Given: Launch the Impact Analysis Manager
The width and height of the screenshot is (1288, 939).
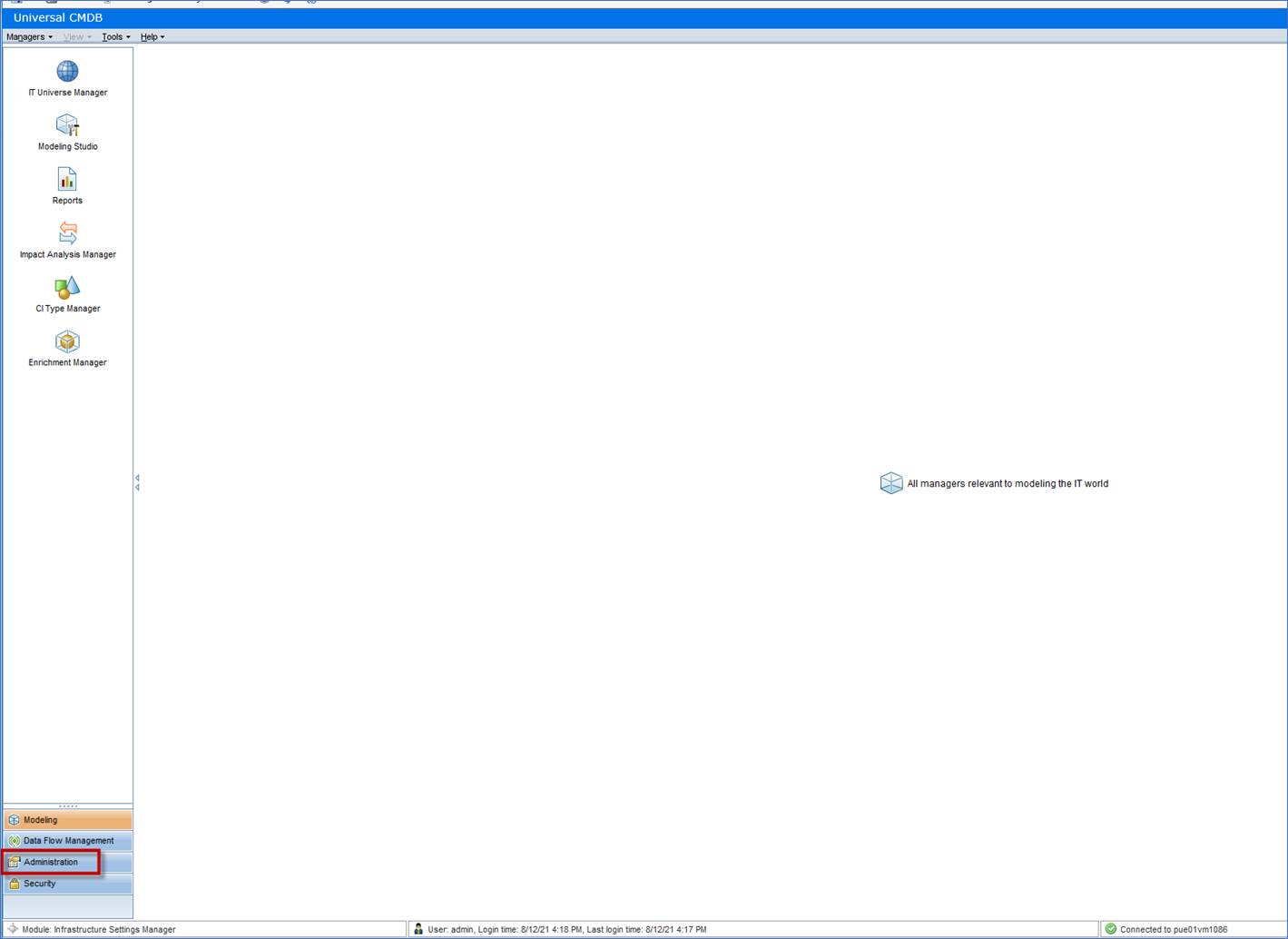Looking at the screenshot, I should pyautogui.click(x=67, y=234).
